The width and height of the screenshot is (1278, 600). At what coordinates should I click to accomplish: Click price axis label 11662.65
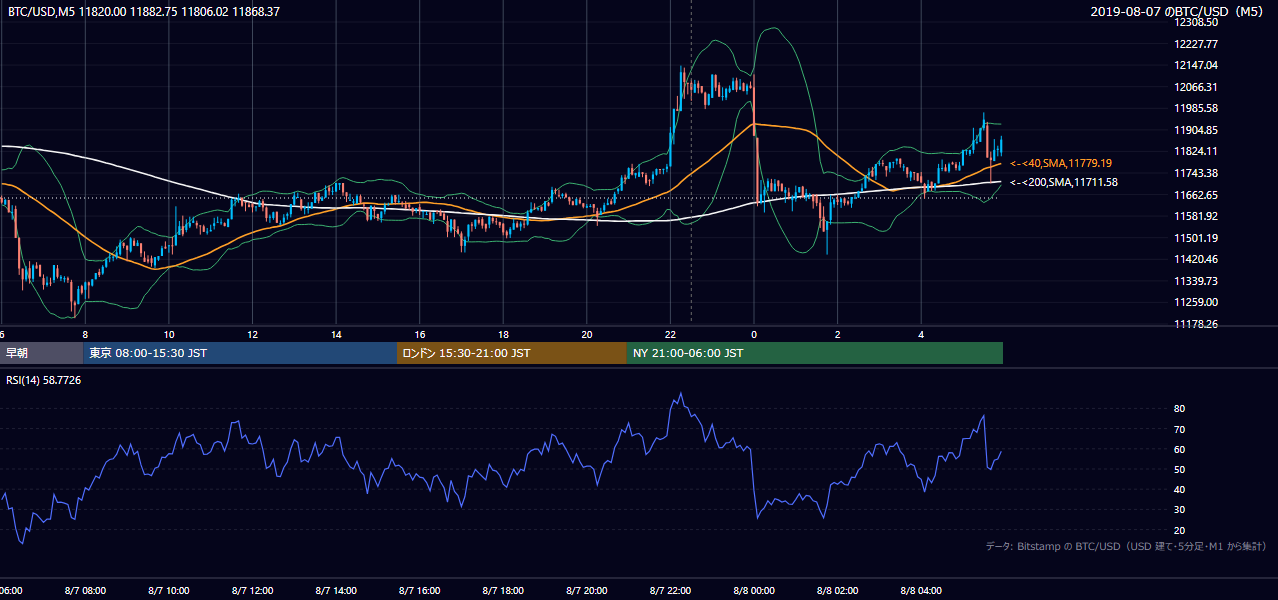click(1196, 195)
